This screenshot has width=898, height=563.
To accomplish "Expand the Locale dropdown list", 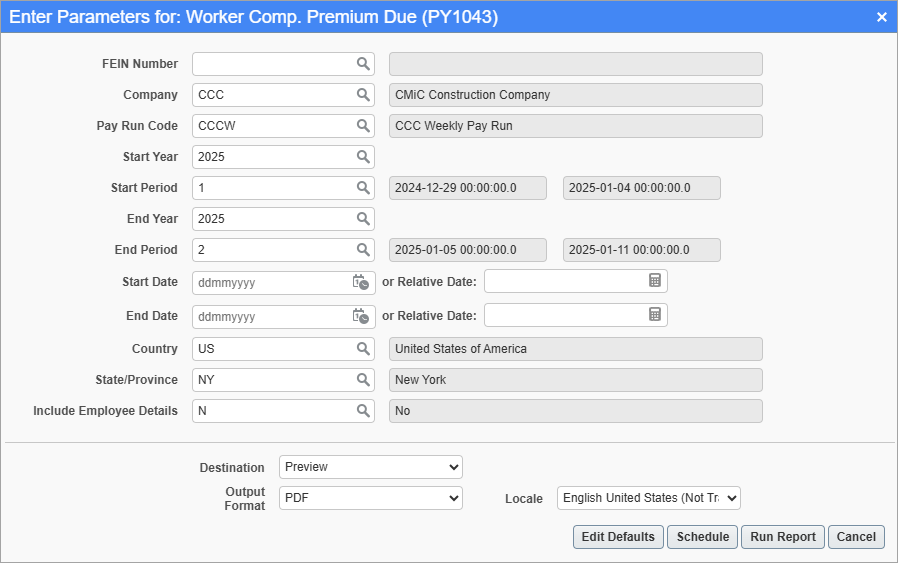I will tap(648, 498).
